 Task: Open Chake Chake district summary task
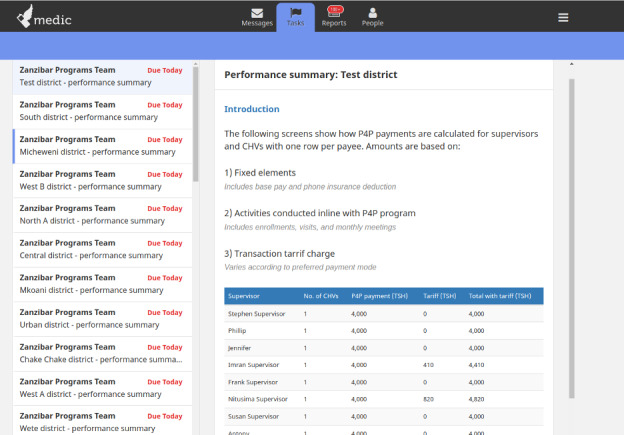click(x=102, y=353)
